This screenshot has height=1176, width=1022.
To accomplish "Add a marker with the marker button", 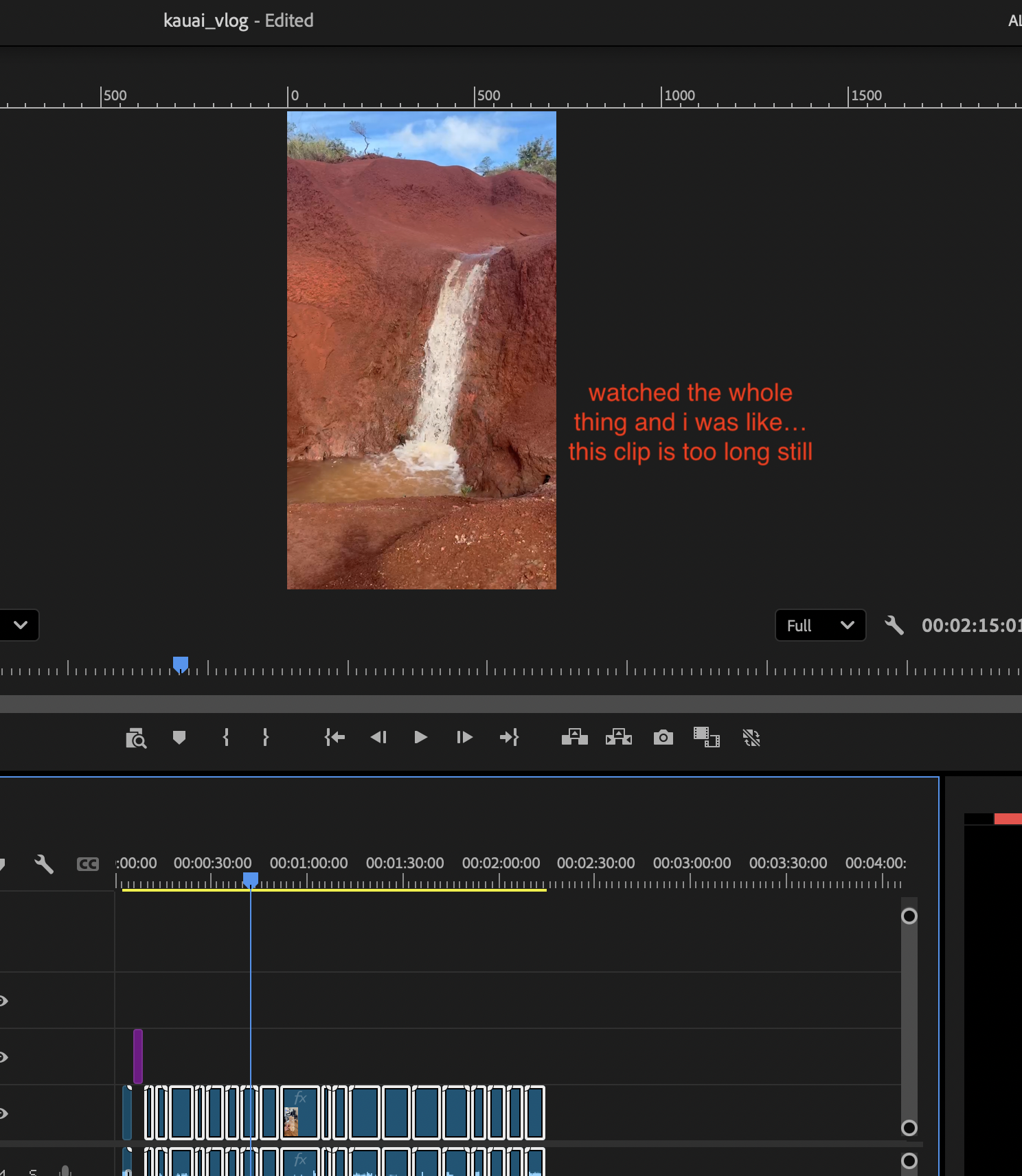I will point(179,738).
